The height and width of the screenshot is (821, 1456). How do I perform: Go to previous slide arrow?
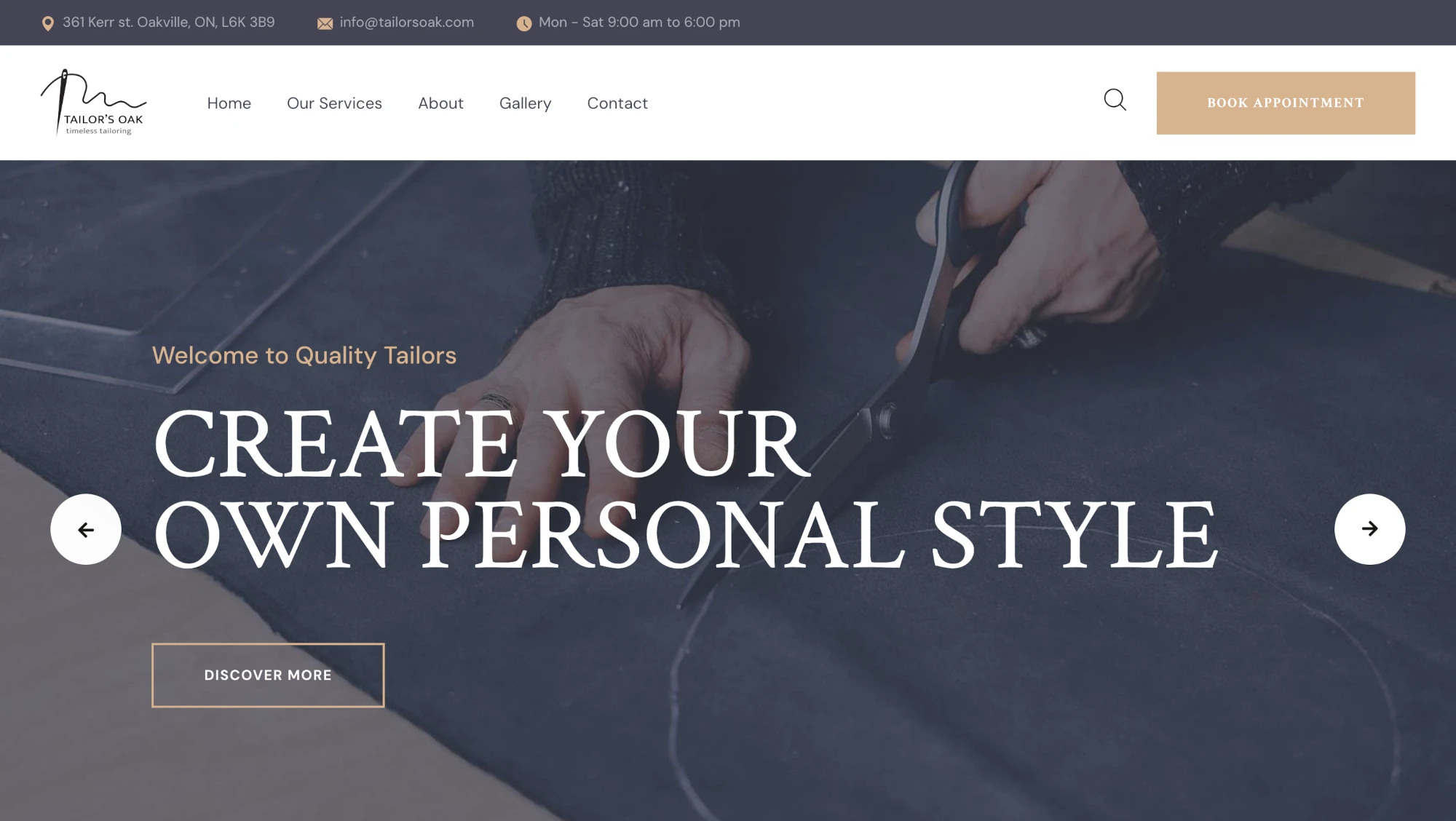pyautogui.click(x=86, y=529)
